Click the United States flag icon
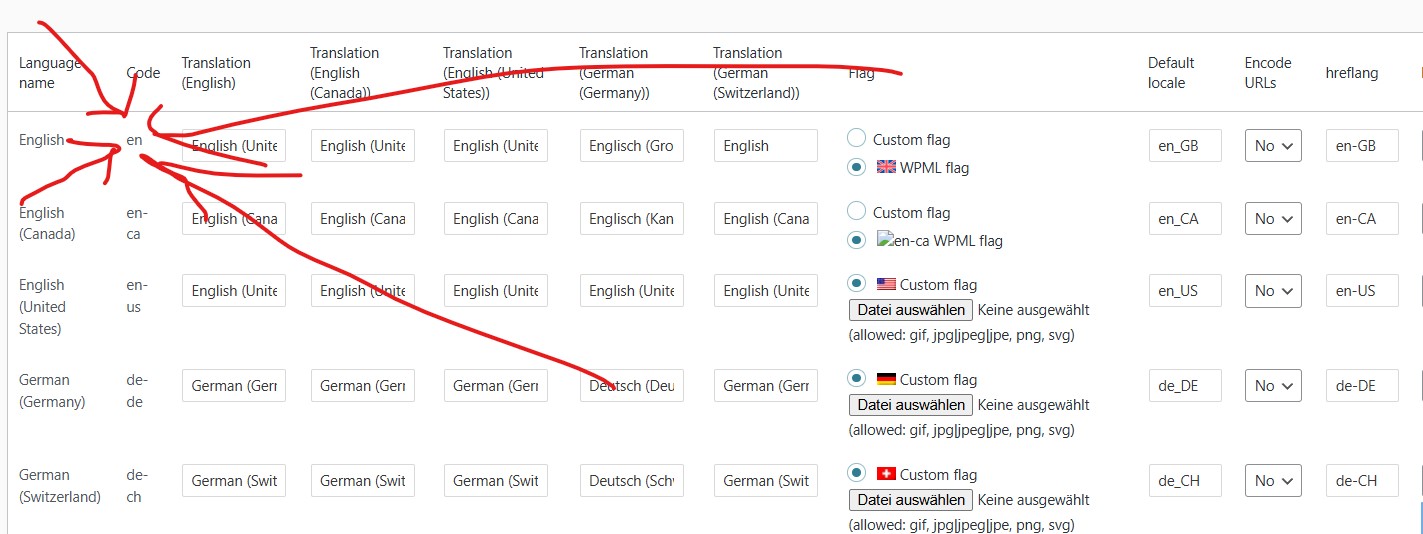Viewport: 1423px width, 534px height. (x=886, y=284)
